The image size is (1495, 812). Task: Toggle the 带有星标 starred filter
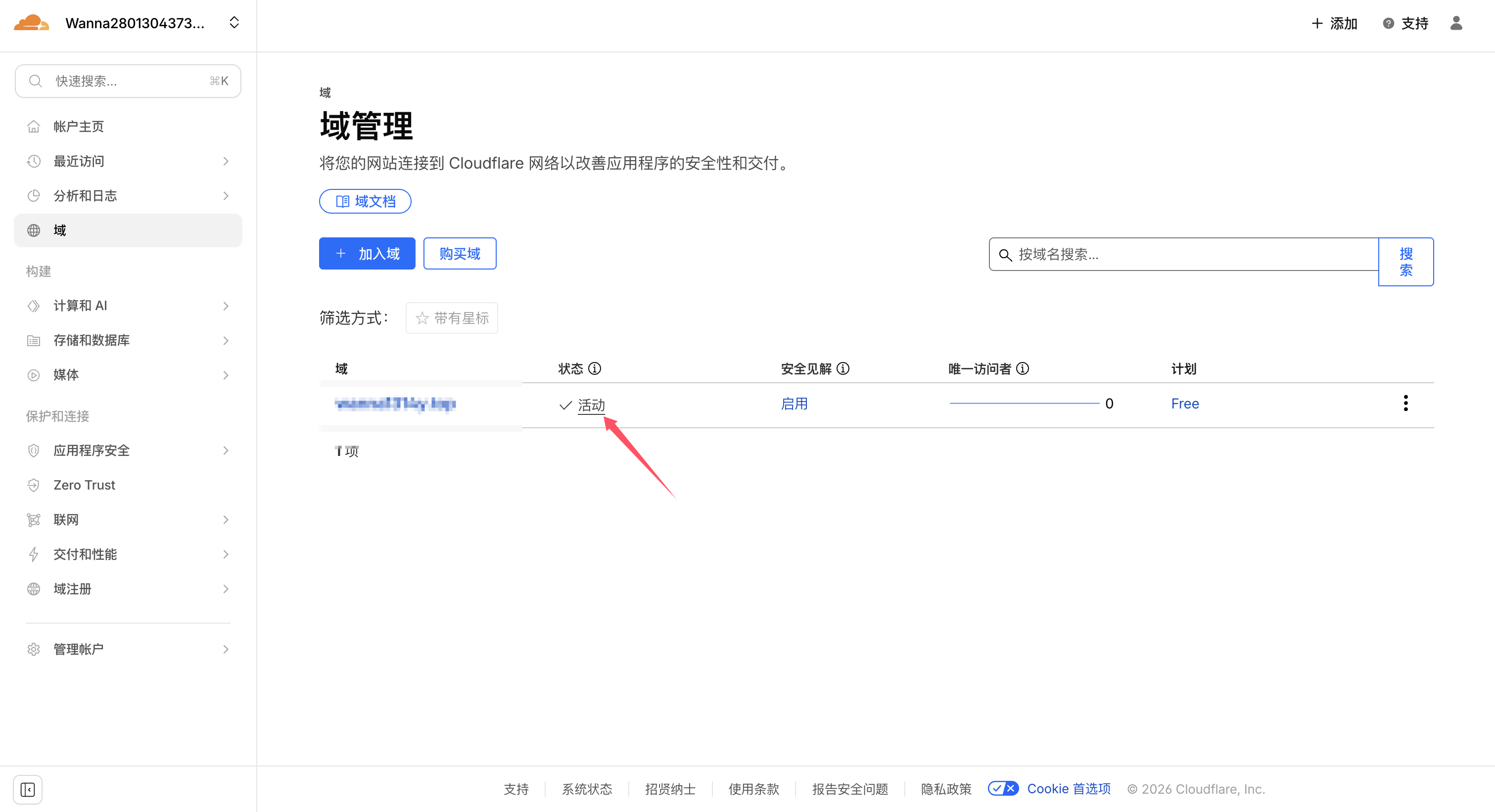(x=452, y=318)
